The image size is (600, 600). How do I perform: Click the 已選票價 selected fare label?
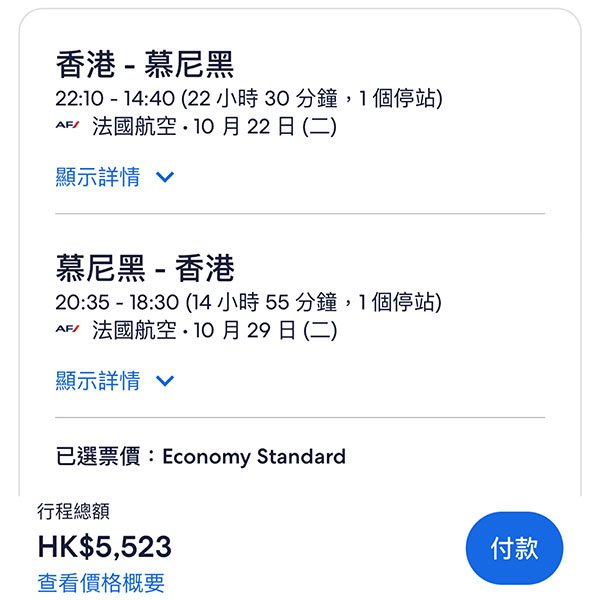click(100, 457)
